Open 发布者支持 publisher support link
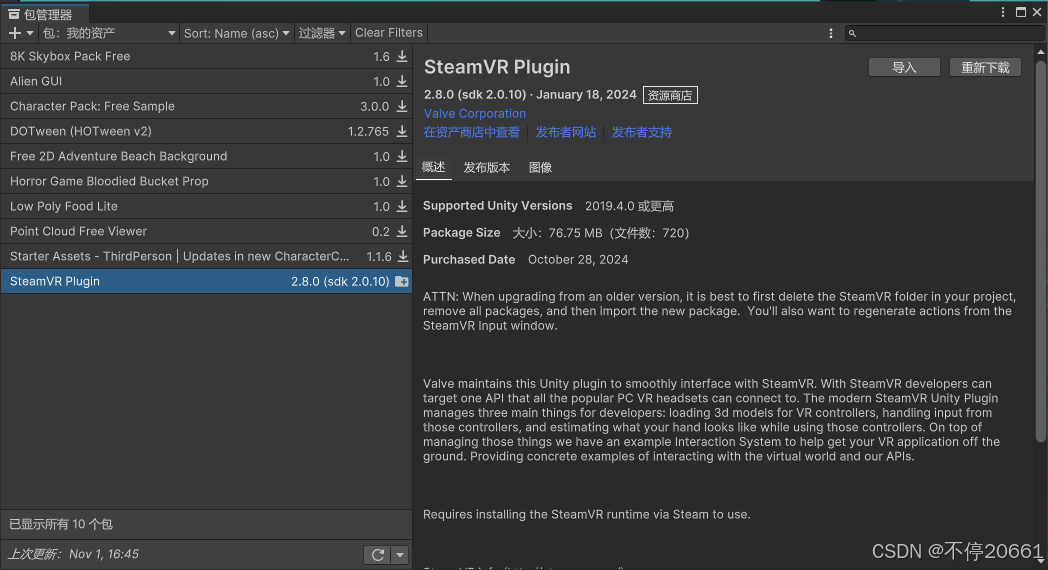Image resolution: width=1048 pixels, height=570 pixels. [642, 132]
